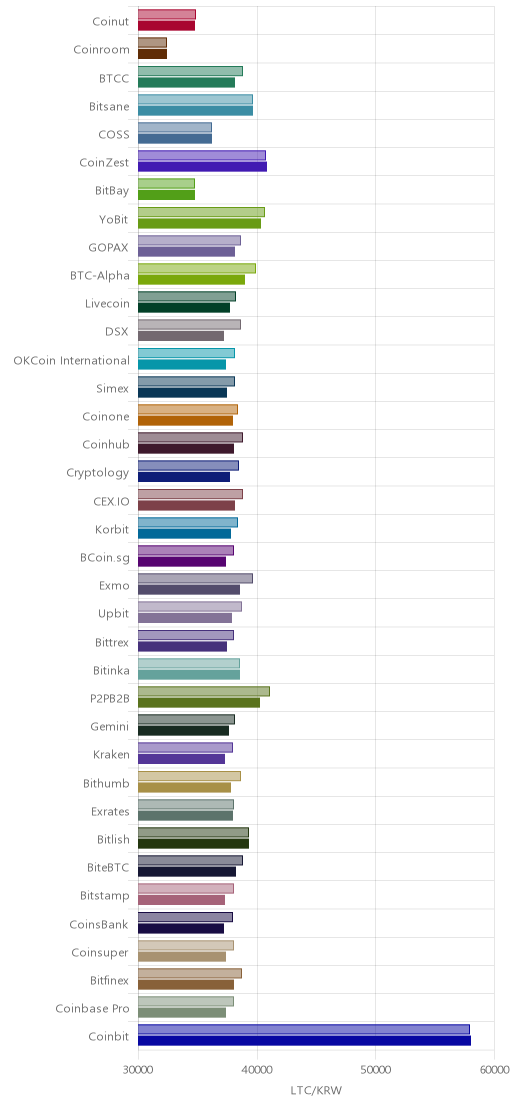512x1108 pixels.
Task: Click the Coinbase Pro axis label
Action: click(x=93, y=1008)
